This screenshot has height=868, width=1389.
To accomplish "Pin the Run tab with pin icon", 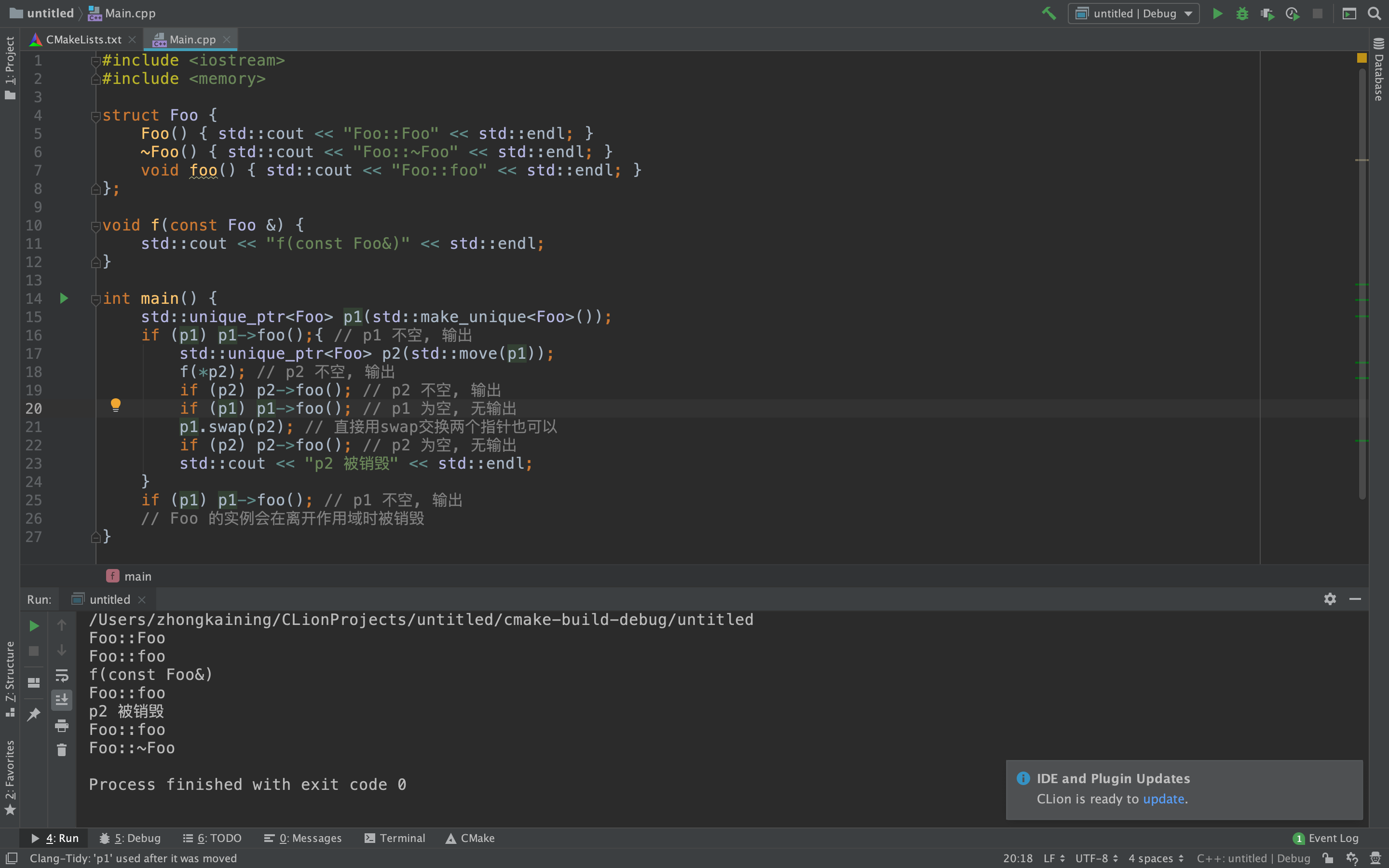I will pos(34,715).
